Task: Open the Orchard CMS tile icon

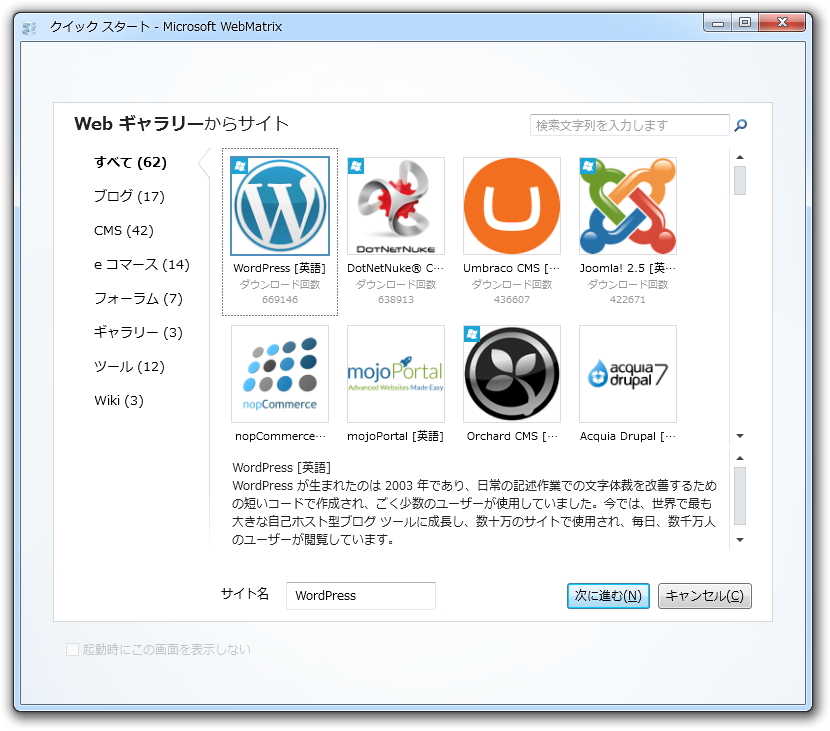Action: coord(512,373)
